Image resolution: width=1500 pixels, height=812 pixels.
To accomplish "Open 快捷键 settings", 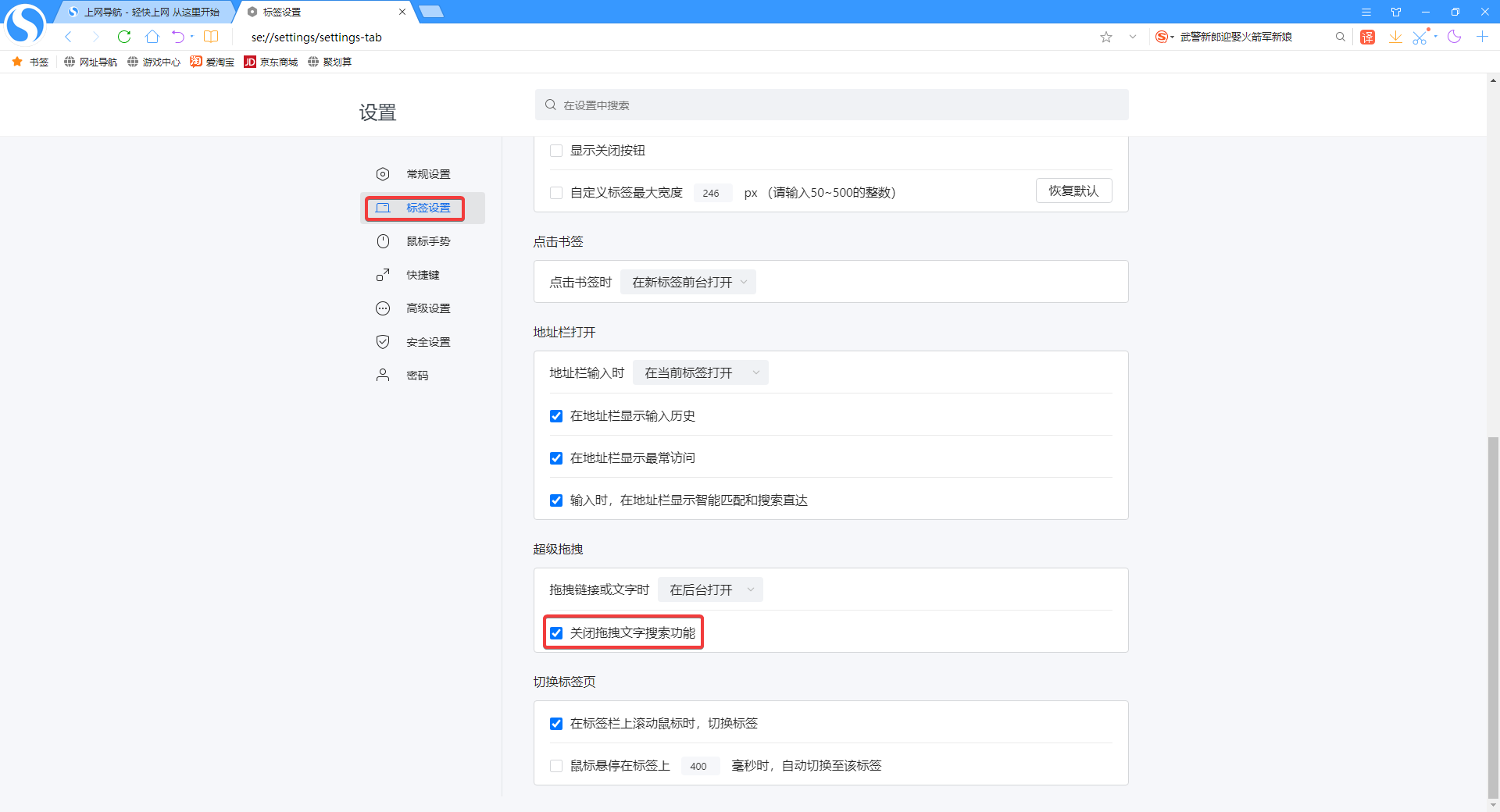I will (422, 275).
